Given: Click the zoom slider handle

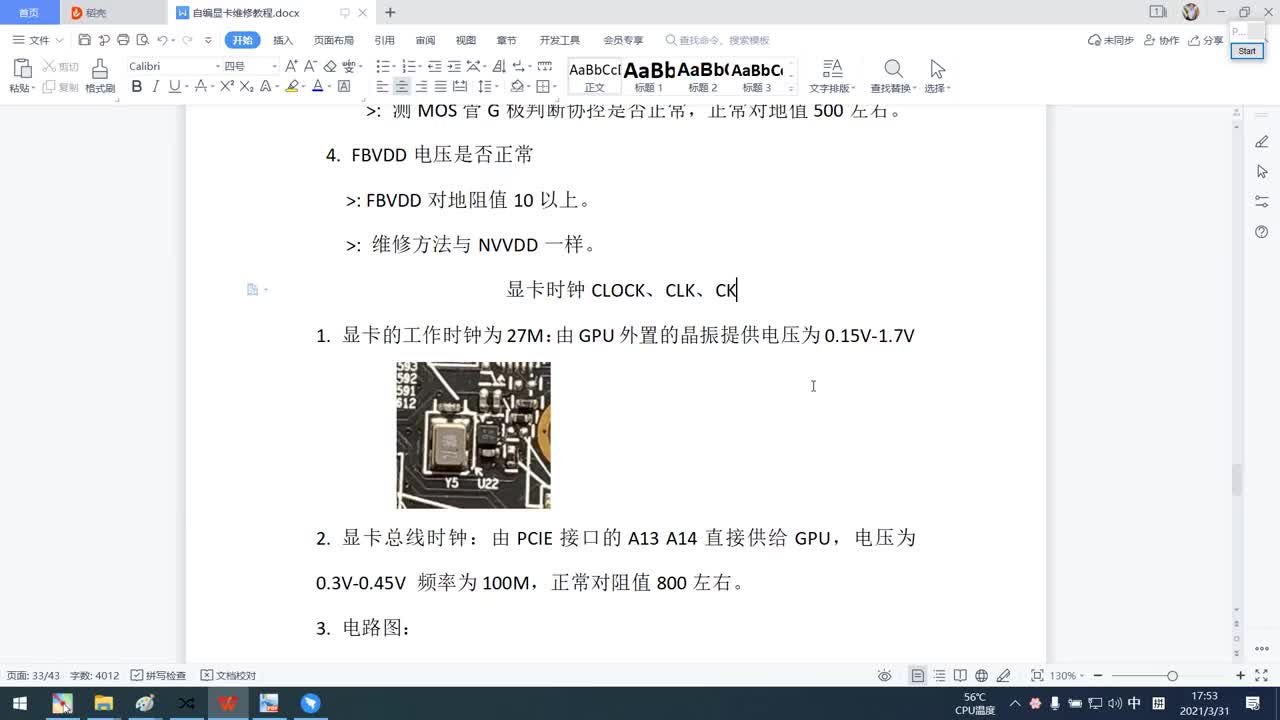Looking at the screenshot, I should (x=1172, y=676).
